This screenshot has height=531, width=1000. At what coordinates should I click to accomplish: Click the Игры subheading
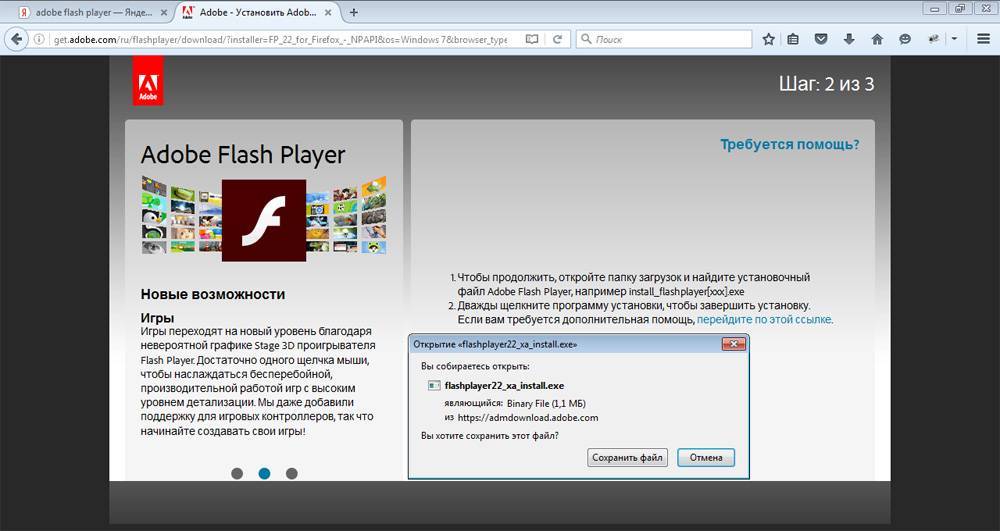(x=158, y=317)
